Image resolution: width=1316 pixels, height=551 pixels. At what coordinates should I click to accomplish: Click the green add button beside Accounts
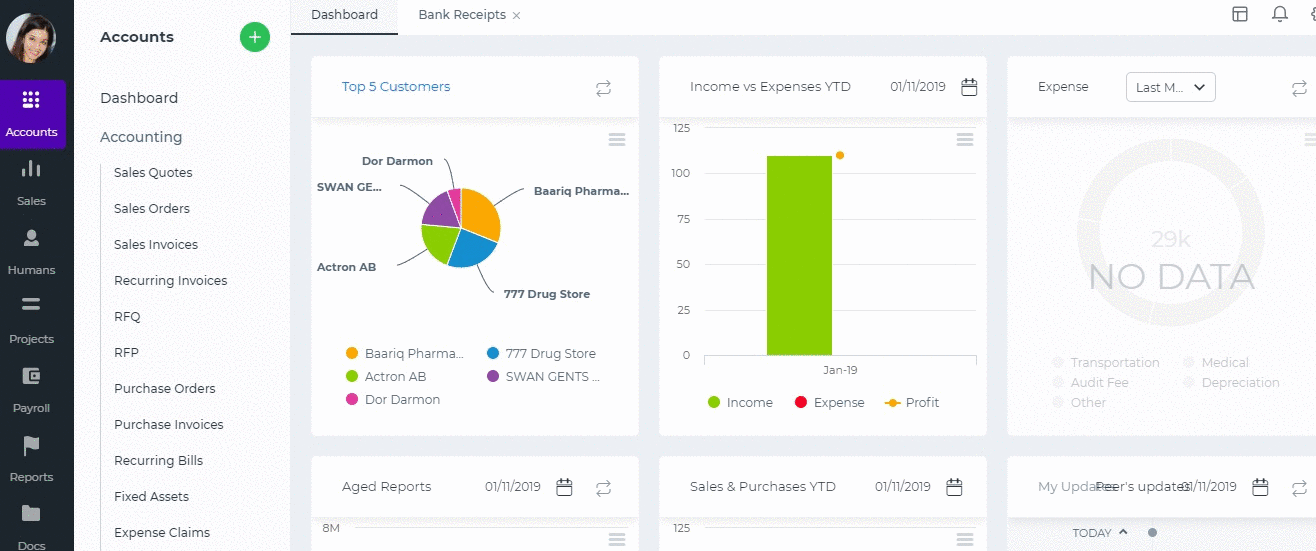[255, 37]
